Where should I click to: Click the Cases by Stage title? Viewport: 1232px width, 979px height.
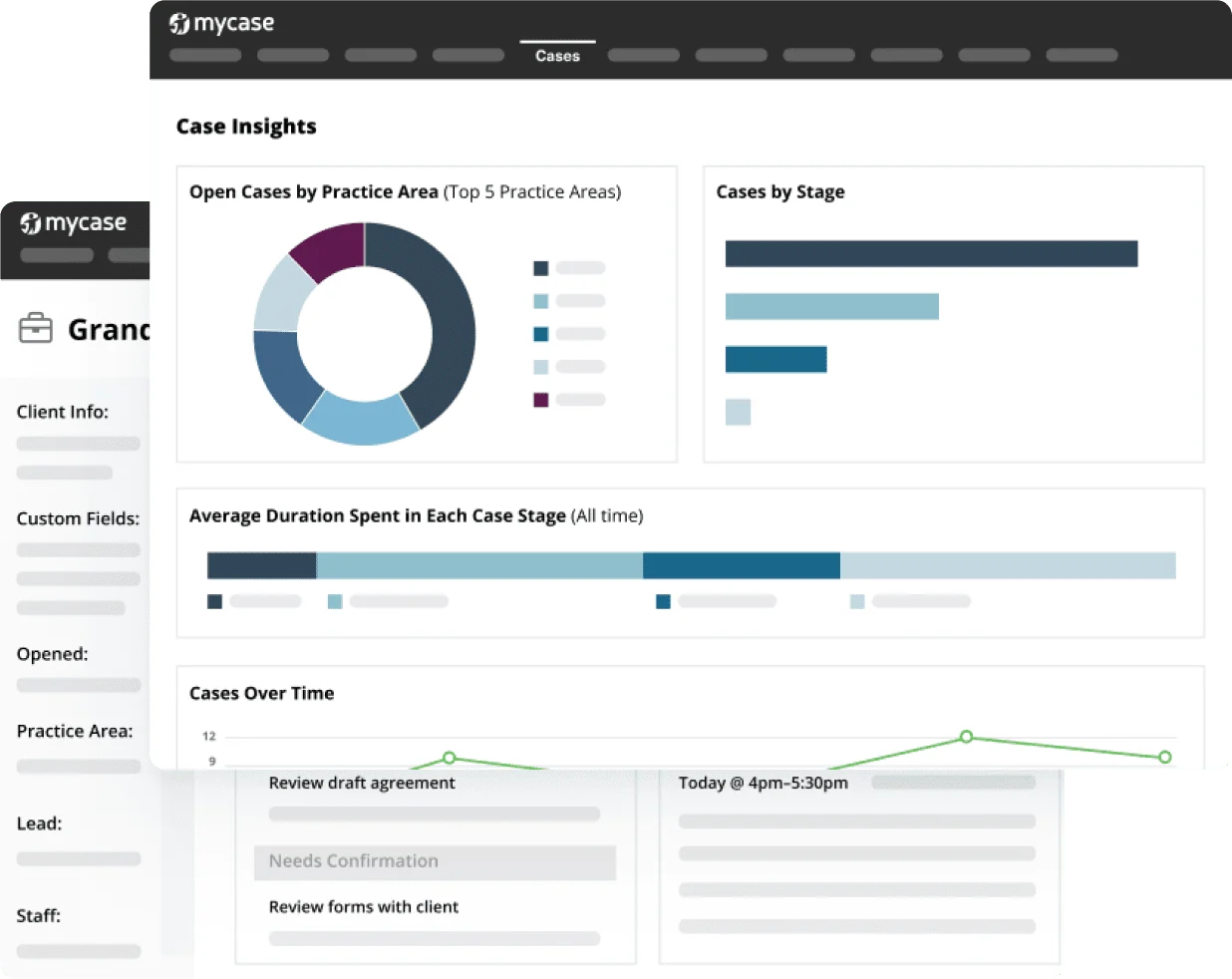tap(780, 191)
